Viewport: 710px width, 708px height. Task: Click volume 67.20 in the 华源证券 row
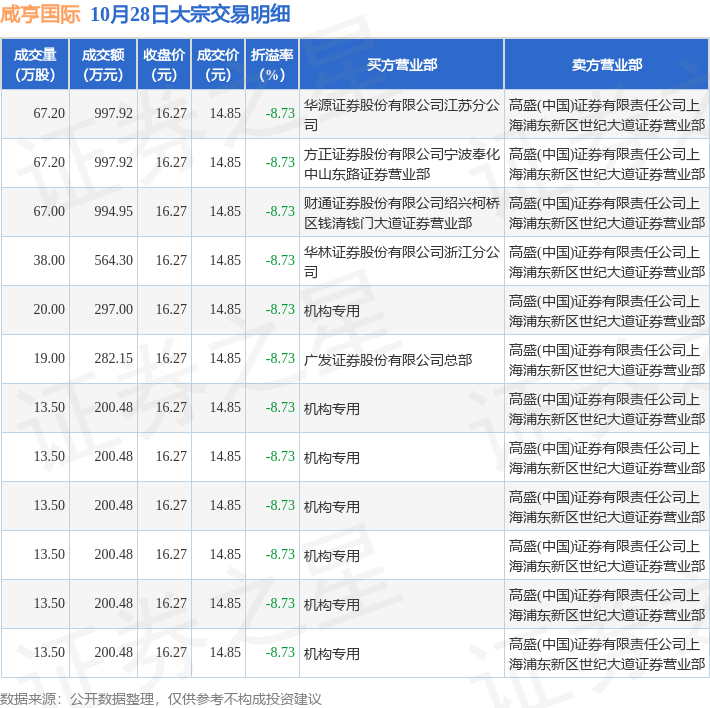49,113
